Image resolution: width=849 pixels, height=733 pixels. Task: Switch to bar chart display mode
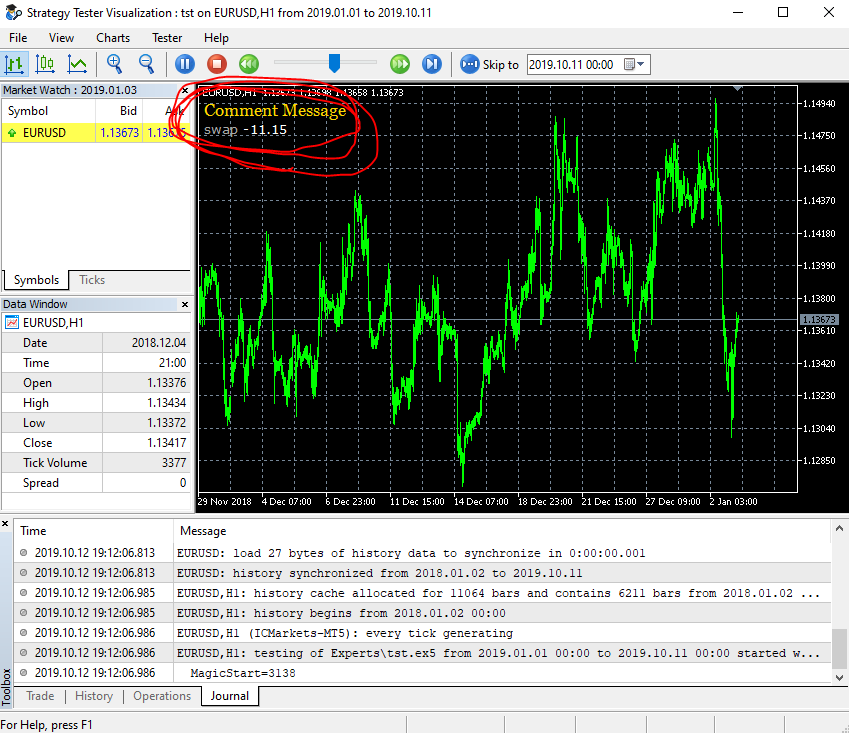[x=14, y=64]
